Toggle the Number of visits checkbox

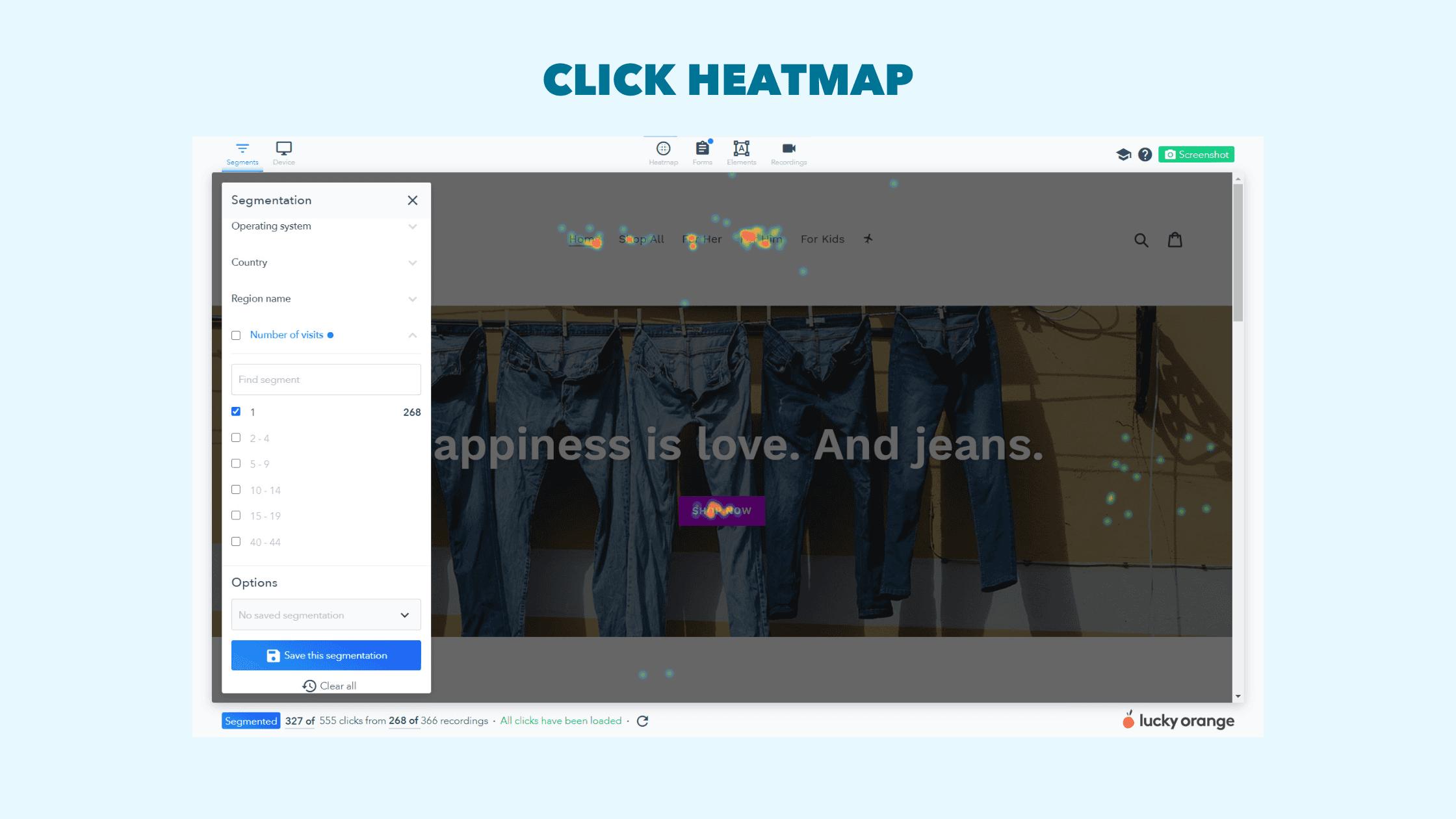236,335
